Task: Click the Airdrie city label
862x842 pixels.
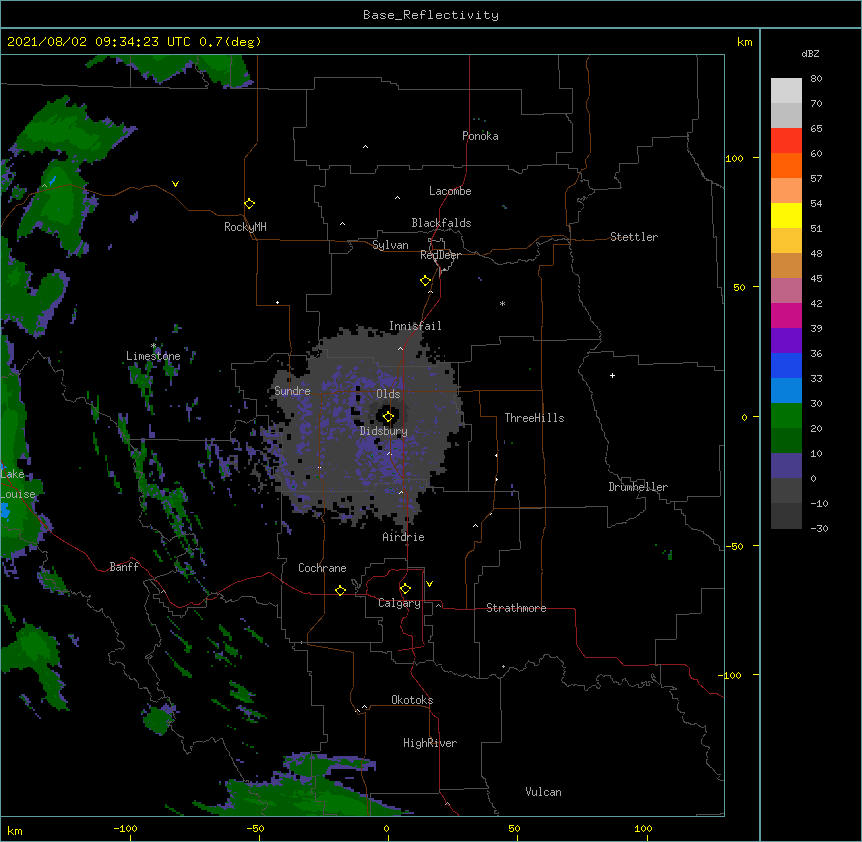Action: tap(404, 537)
